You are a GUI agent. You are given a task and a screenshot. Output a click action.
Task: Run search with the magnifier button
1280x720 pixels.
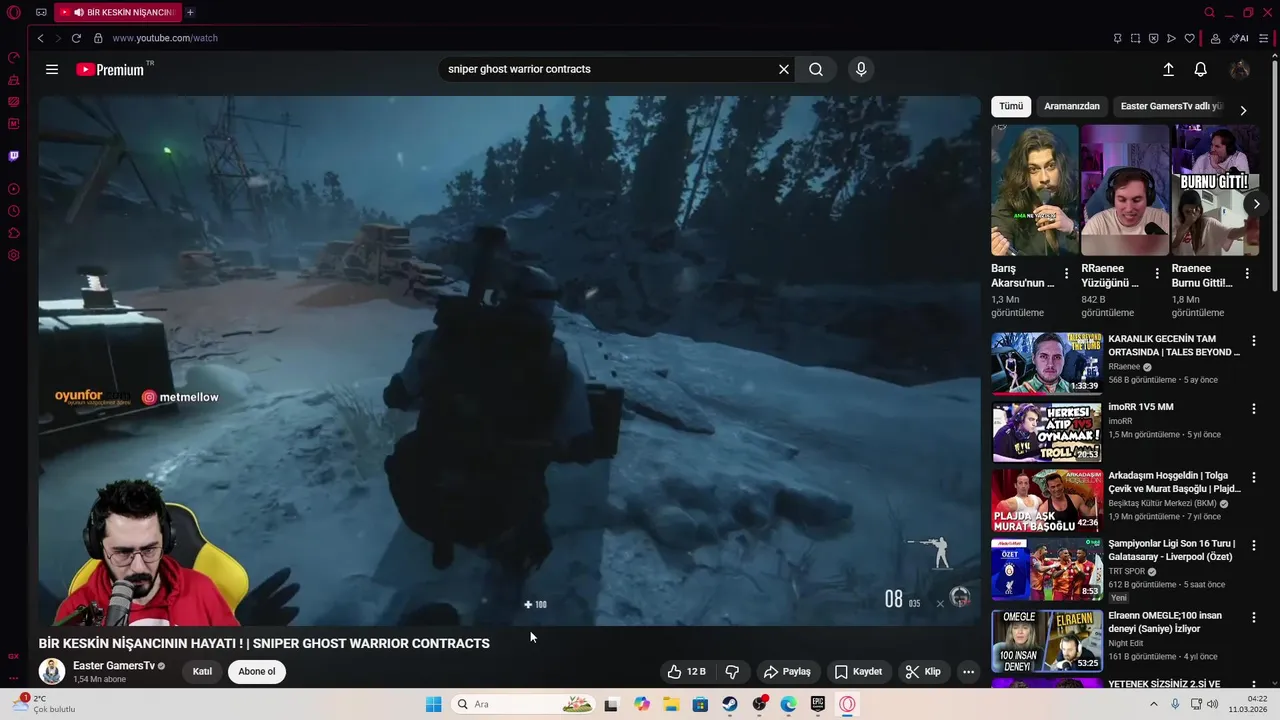tap(816, 69)
